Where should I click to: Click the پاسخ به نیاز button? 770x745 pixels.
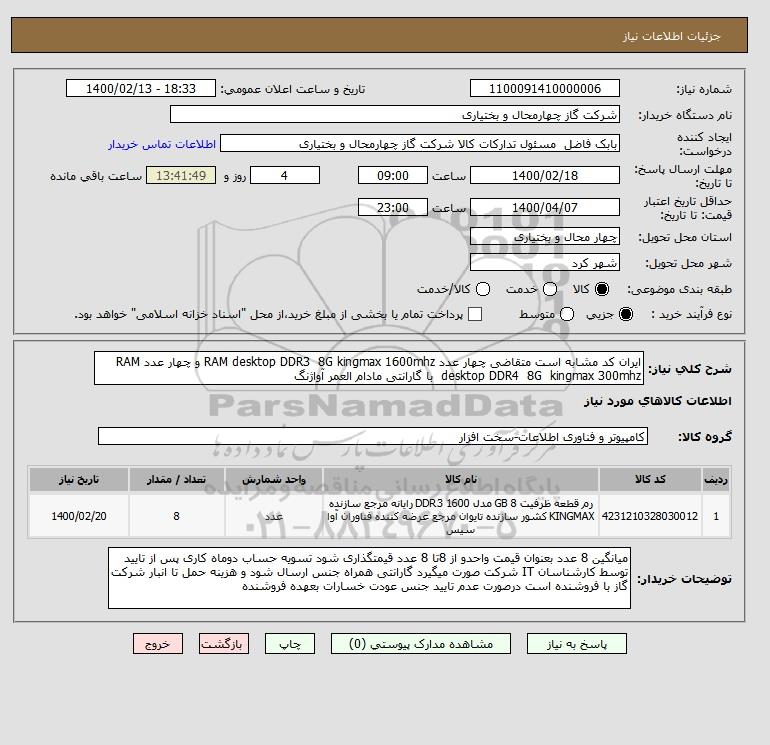577,643
